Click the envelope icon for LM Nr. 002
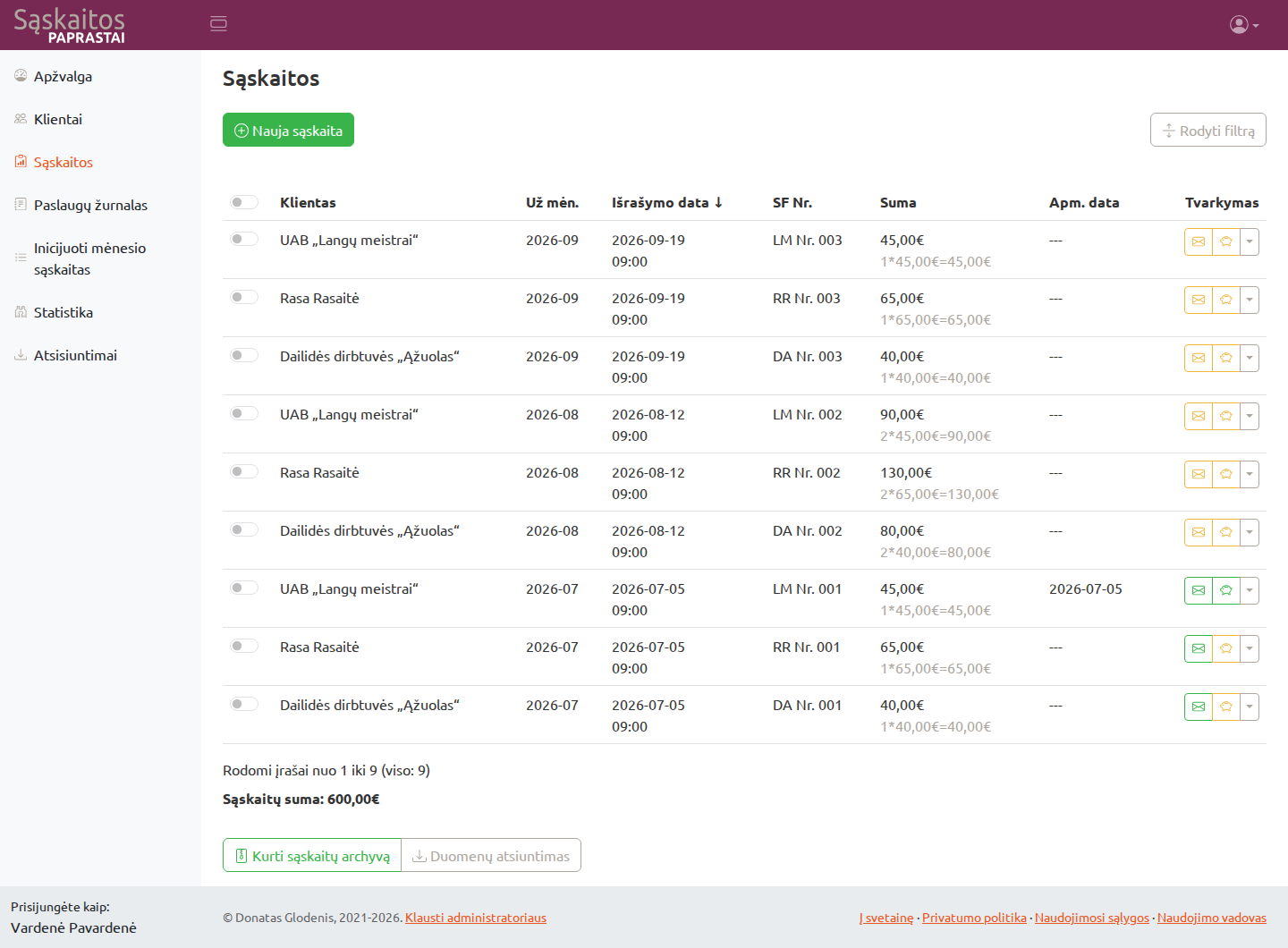1288x948 pixels. coord(1199,416)
